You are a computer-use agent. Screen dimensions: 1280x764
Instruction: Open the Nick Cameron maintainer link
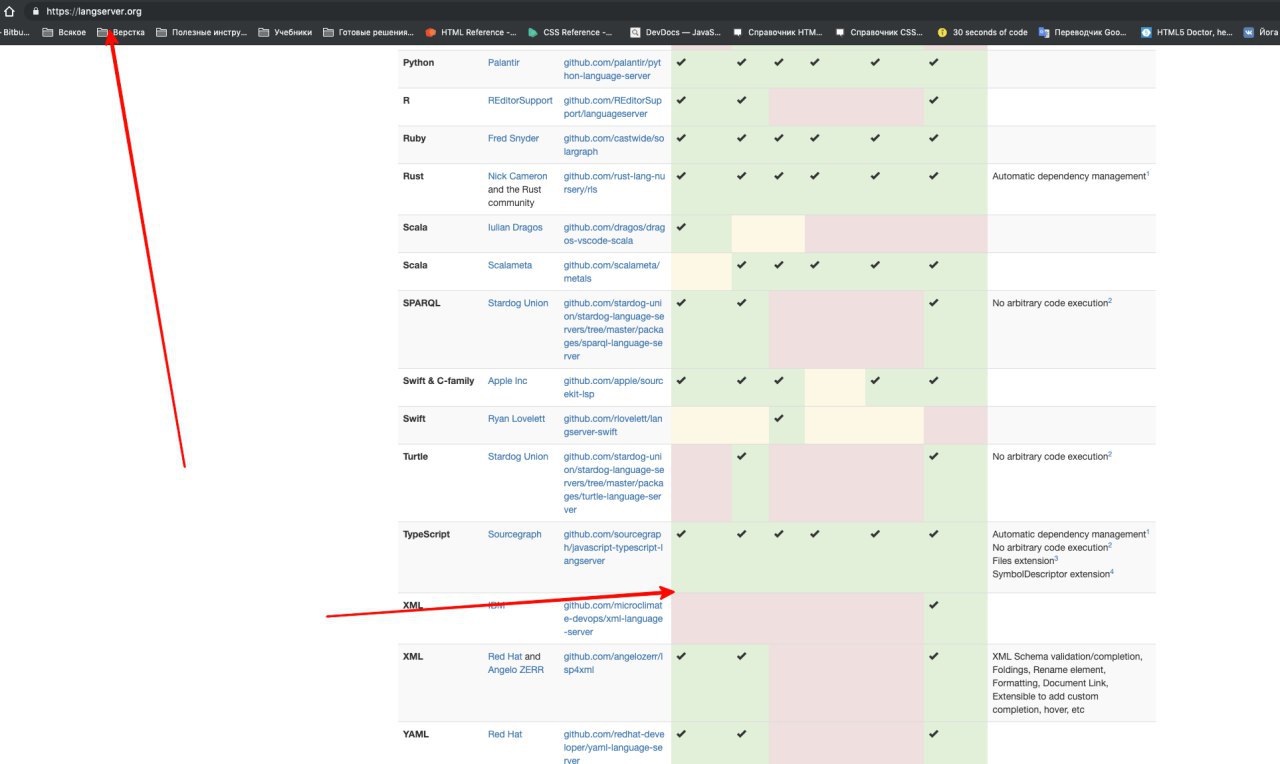tap(517, 176)
